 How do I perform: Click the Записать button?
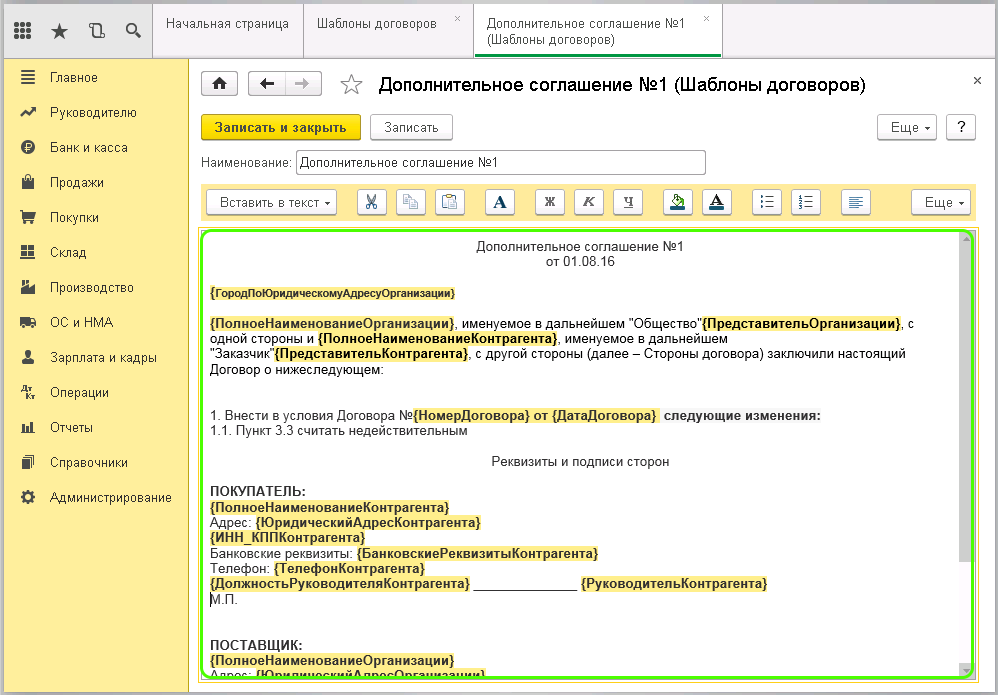tap(411, 127)
